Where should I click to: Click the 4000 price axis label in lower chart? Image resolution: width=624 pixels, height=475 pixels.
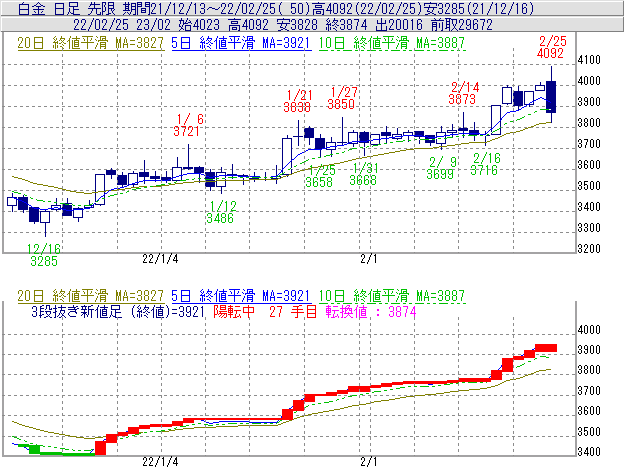(589, 330)
